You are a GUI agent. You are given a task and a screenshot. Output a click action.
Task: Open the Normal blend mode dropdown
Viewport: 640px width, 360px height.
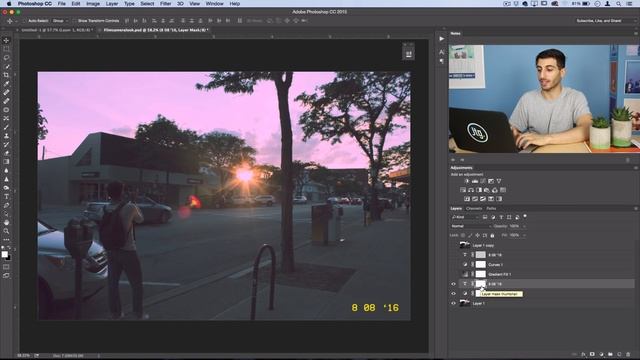471,226
